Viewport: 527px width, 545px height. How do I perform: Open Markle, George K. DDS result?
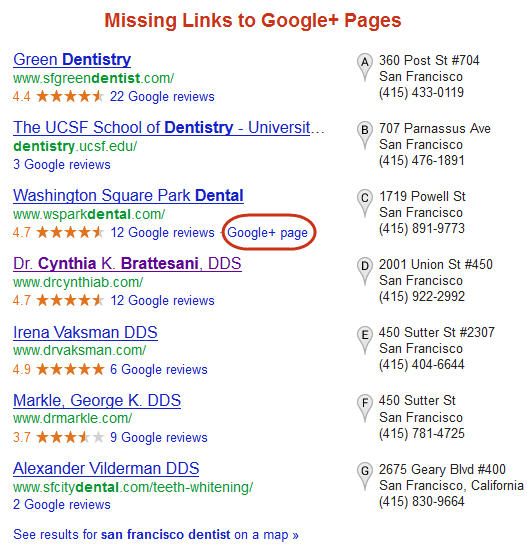click(x=97, y=400)
